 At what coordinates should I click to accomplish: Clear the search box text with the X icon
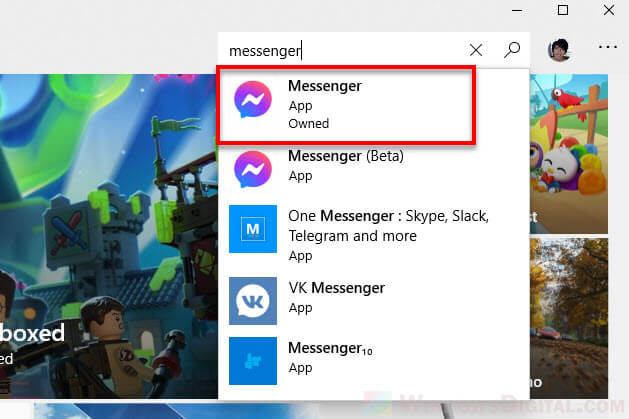tap(476, 50)
